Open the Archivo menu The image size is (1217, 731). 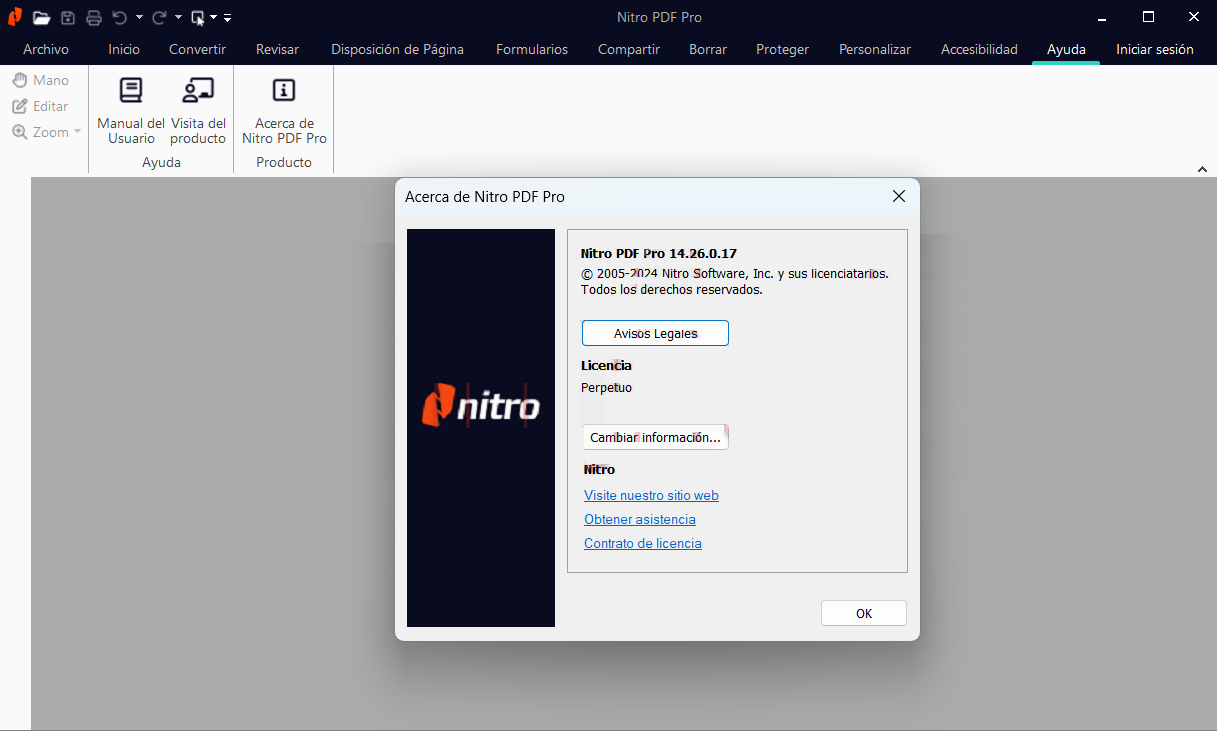coord(46,49)
